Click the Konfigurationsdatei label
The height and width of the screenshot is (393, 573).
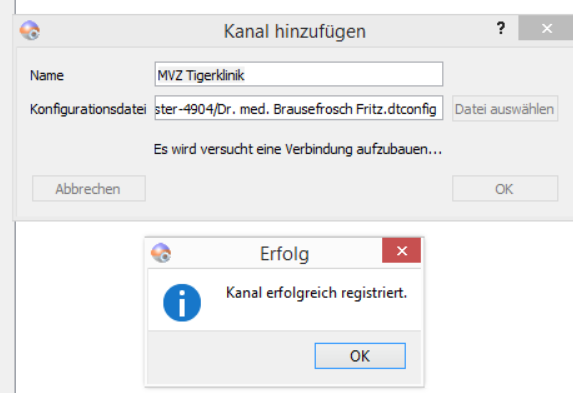[x=88, y=109]
